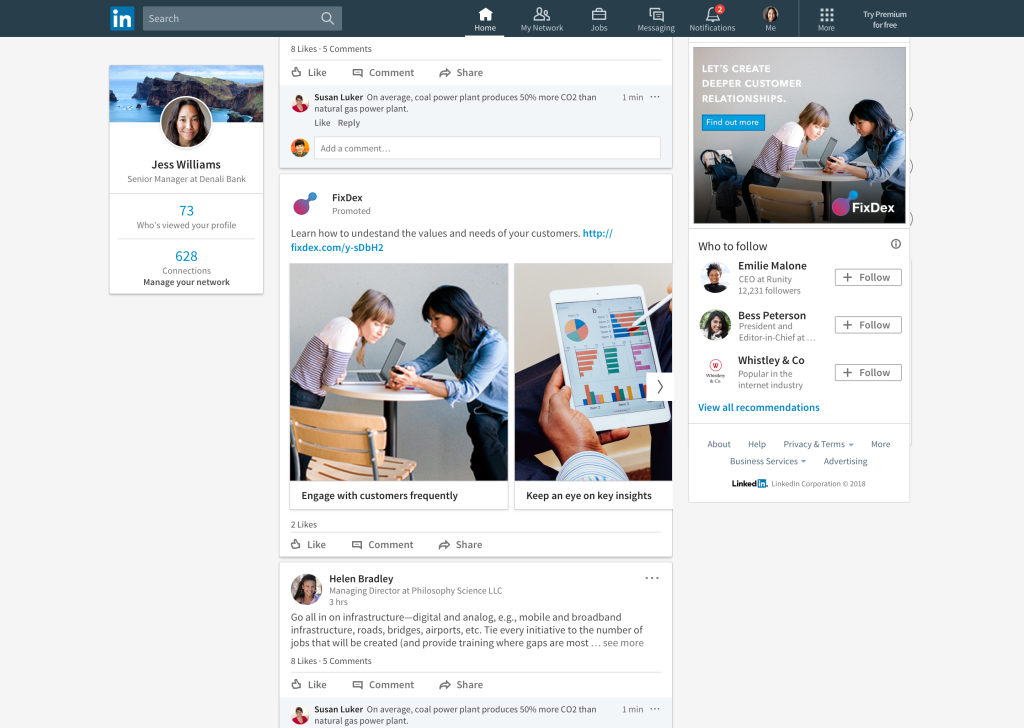Click Find out more on FixDex ad
The image size is (1024, 728).
click(732, 122)
